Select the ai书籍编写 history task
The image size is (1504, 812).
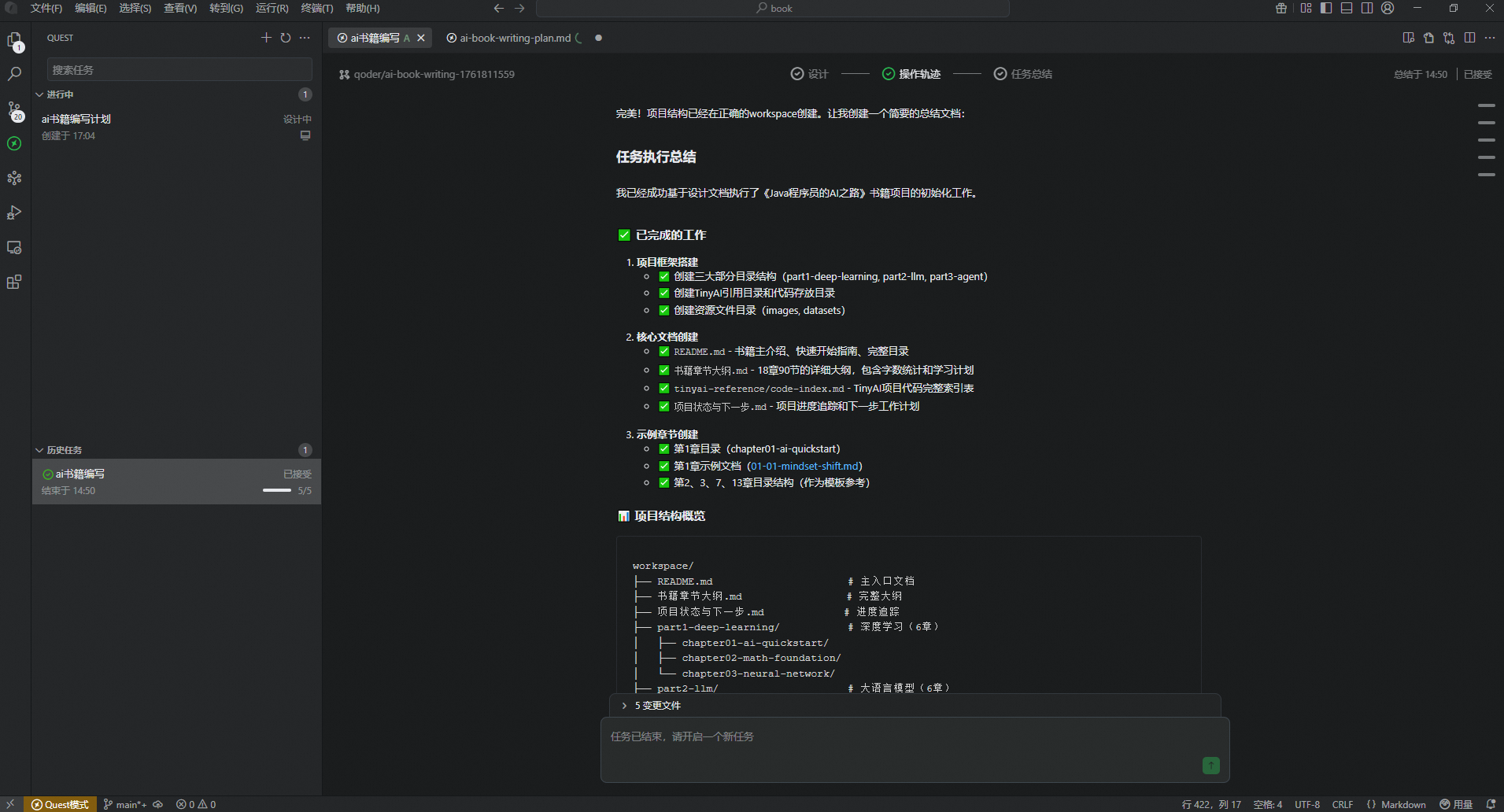point(176,482)
